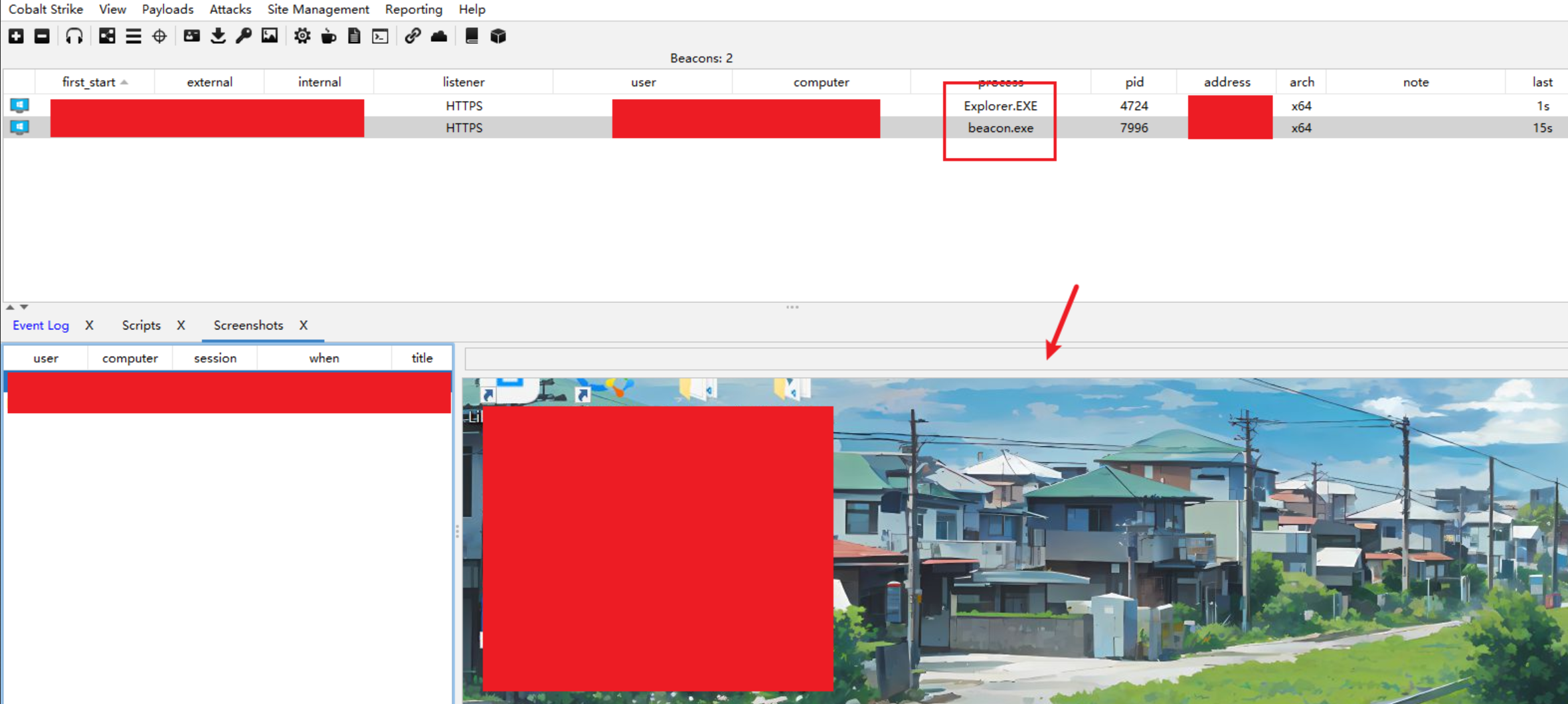Close the Event Log tab
This screenshot has height=704, width=1568.
(x=89, y=325)
